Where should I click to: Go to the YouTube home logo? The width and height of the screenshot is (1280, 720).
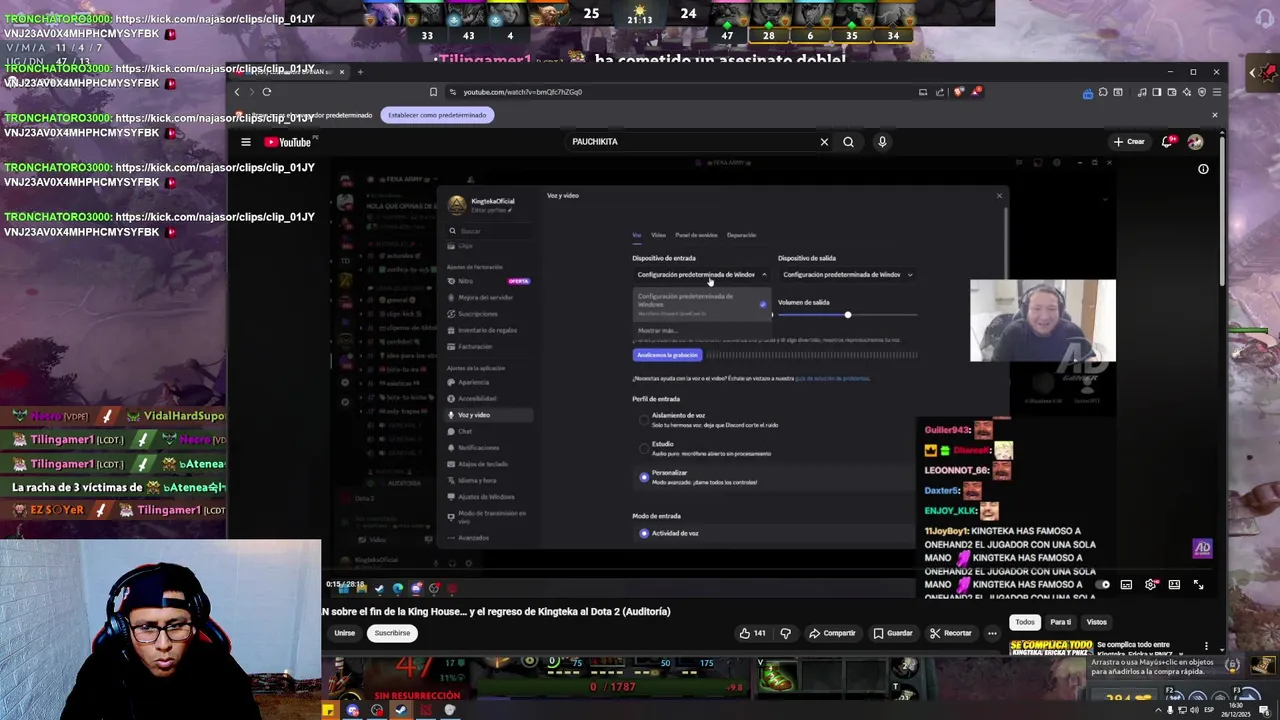pyautogui.click(x=288, y=142)
